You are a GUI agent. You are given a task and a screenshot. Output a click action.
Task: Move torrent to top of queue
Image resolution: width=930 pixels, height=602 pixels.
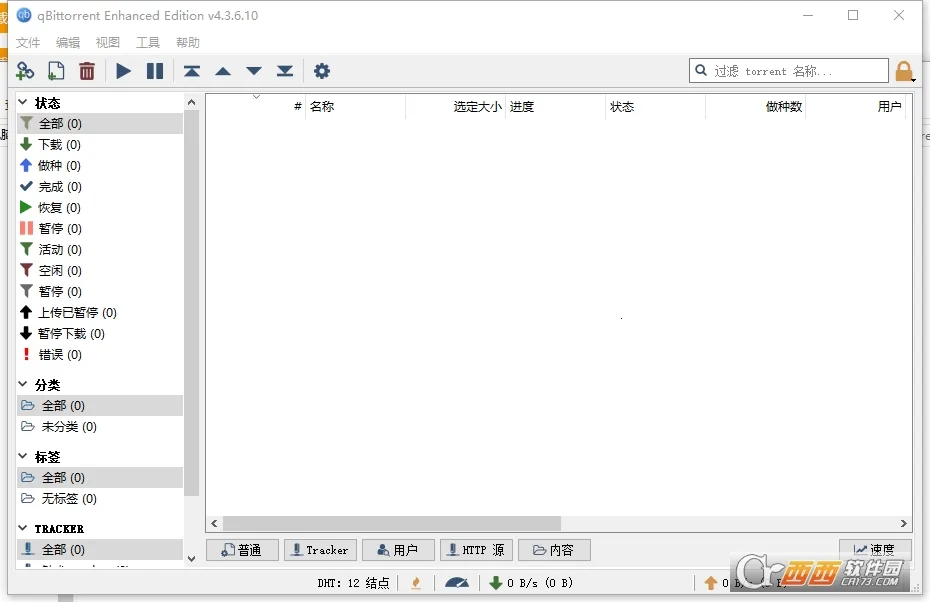pyautogui.click(x=191, y=70)
